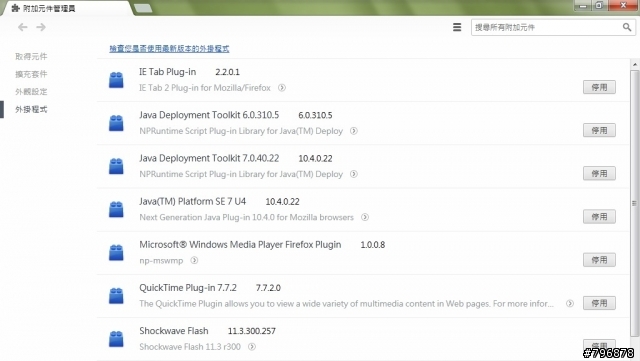Click version number 7.7.2.0
The height and width of the screenshot is (361, 640).
[x=268, y=288]
